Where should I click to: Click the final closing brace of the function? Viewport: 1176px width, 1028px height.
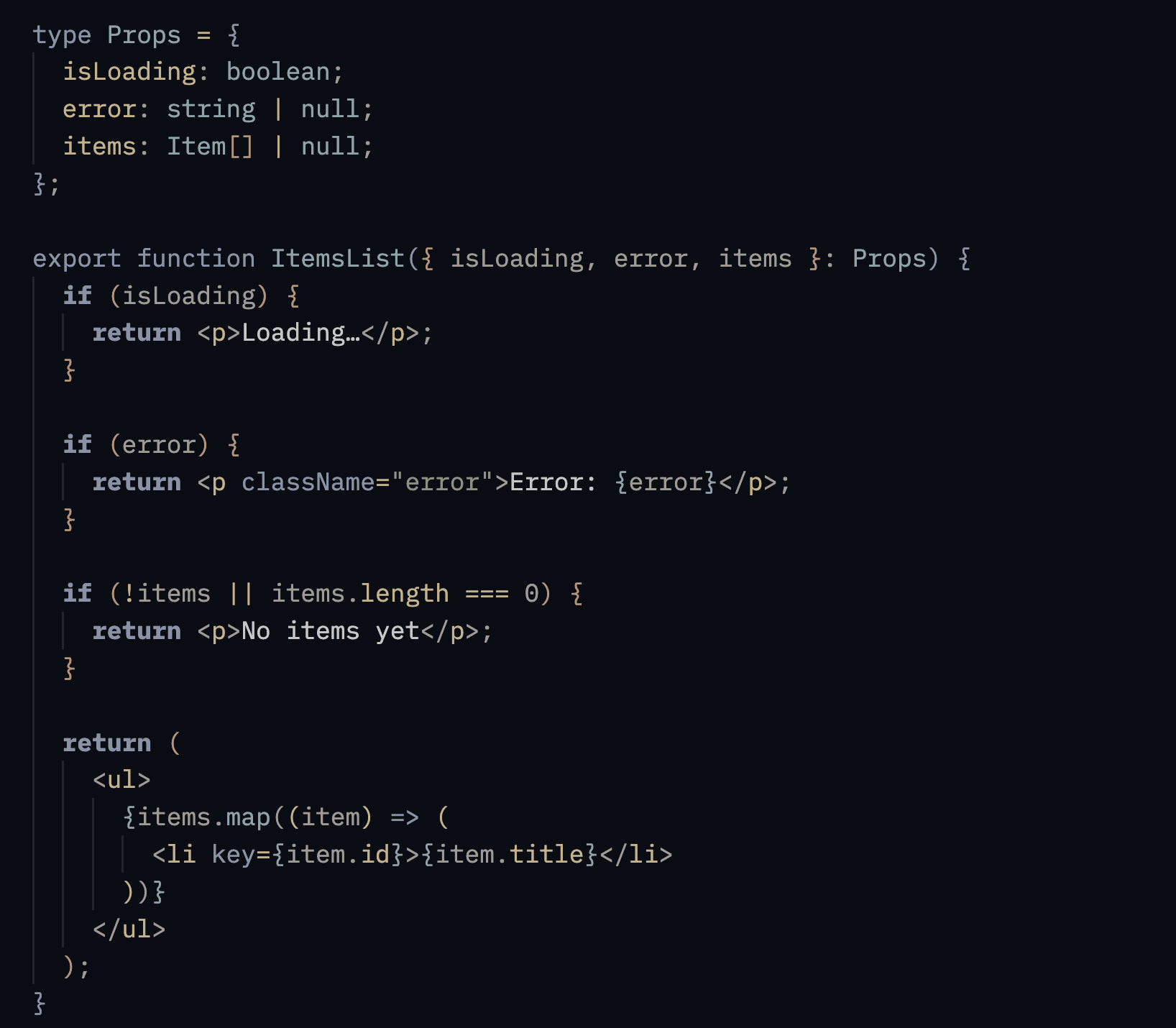tap(40, 1004)
